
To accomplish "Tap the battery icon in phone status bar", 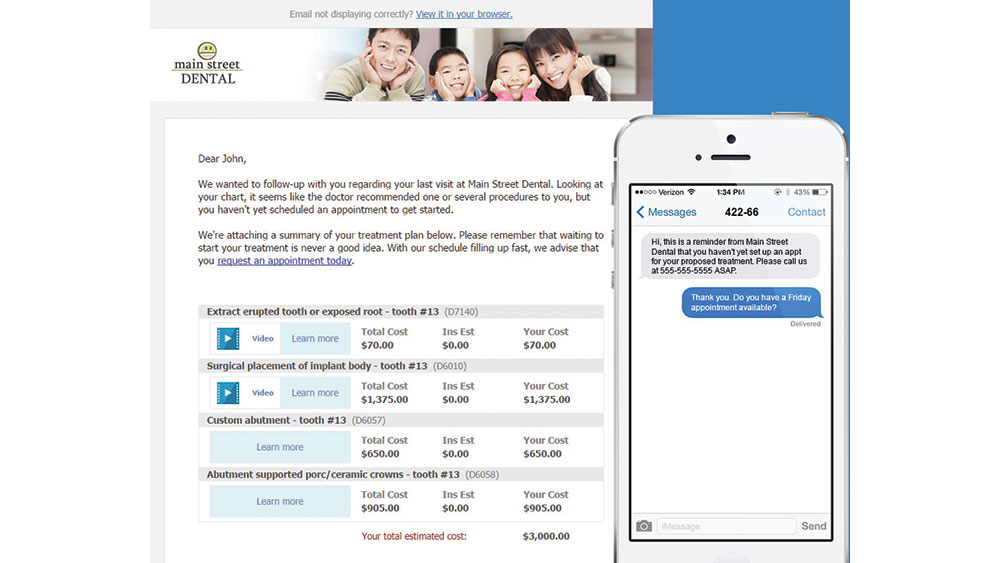I will pyautogui.click(x=820, y=192).
